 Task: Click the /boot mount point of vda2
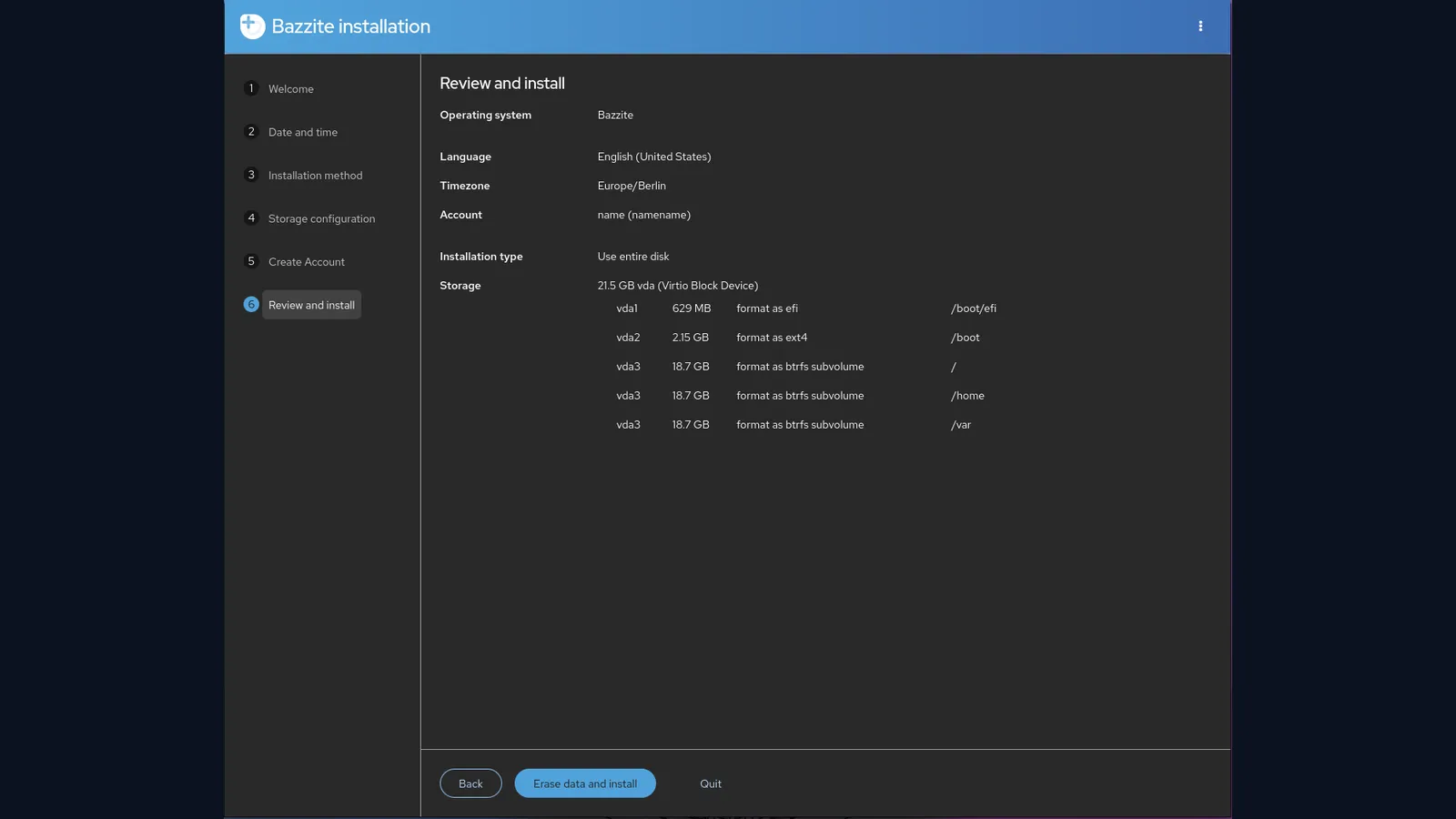click(966, 338)
